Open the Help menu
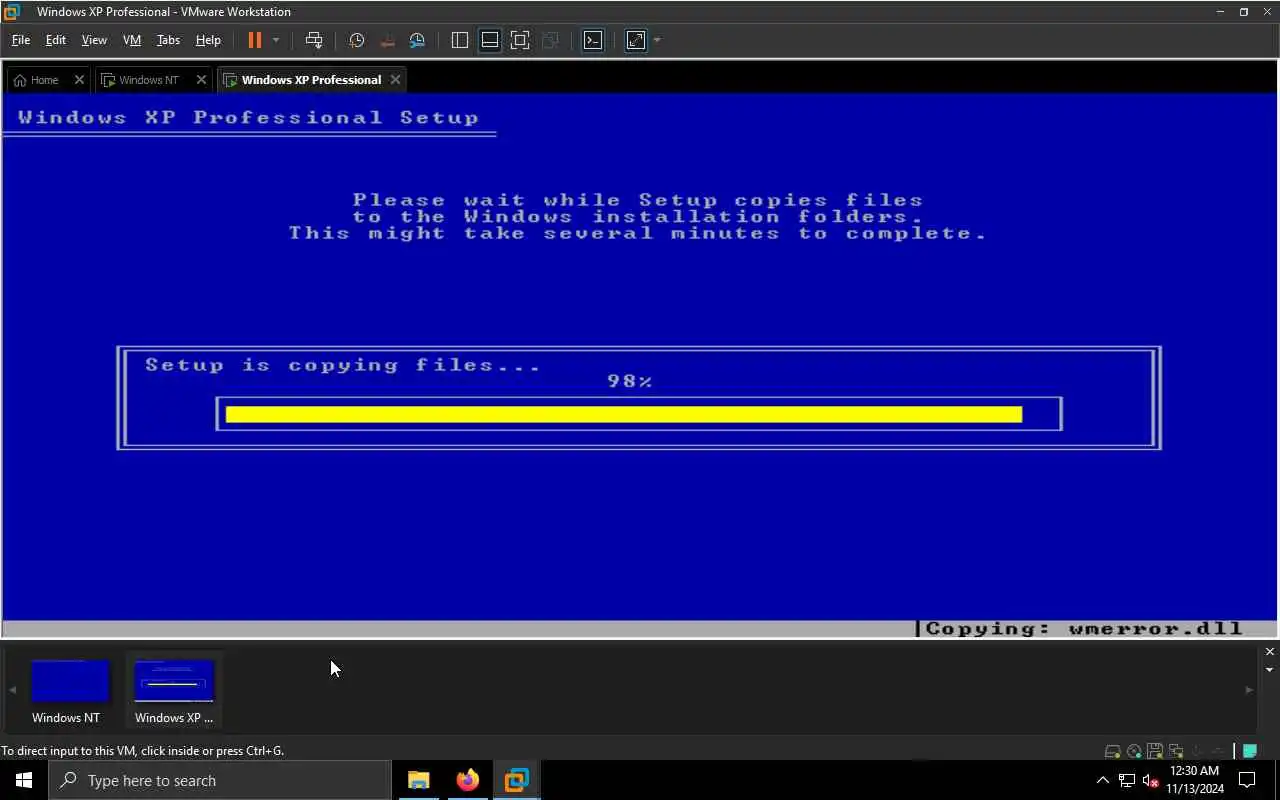The image size is (1280, 800). tap(208, 40)
